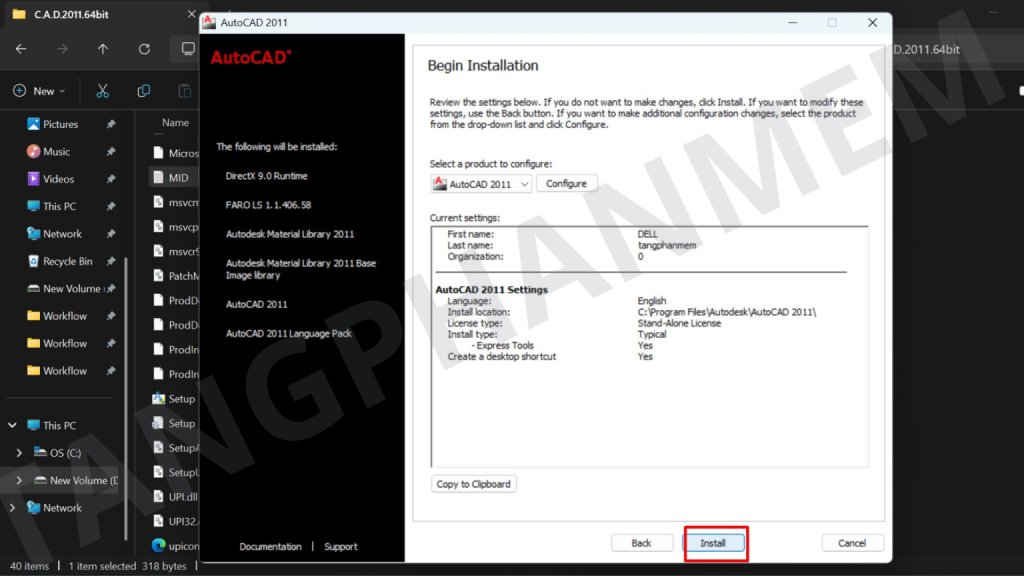Navigate back with the back arrow
Image resolution: width=1024 pixels, height=576 pixels.
[21, 49]
